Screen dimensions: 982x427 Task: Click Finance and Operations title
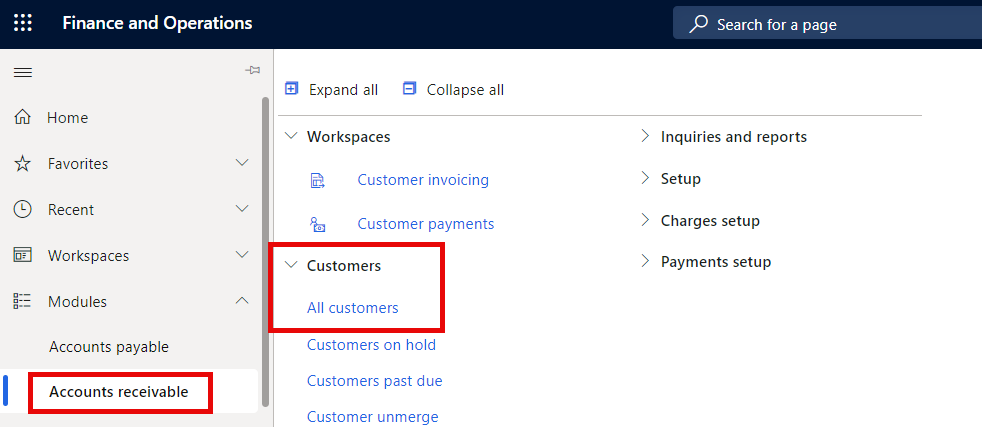(157, 24)
